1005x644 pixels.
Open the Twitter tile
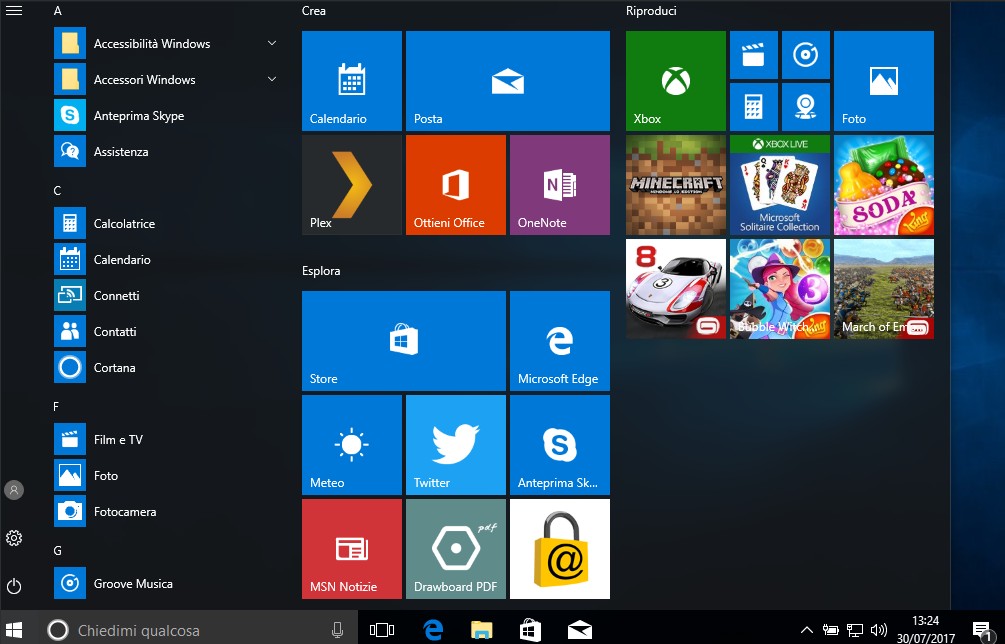pos(456,445)
